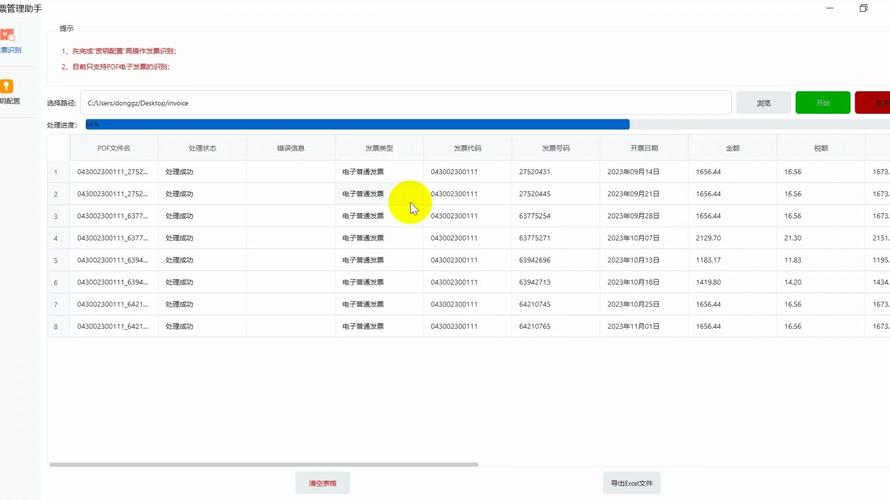890x500 pixels.
Task: Click the 发票代码 column header
Action: pos(467,148)
